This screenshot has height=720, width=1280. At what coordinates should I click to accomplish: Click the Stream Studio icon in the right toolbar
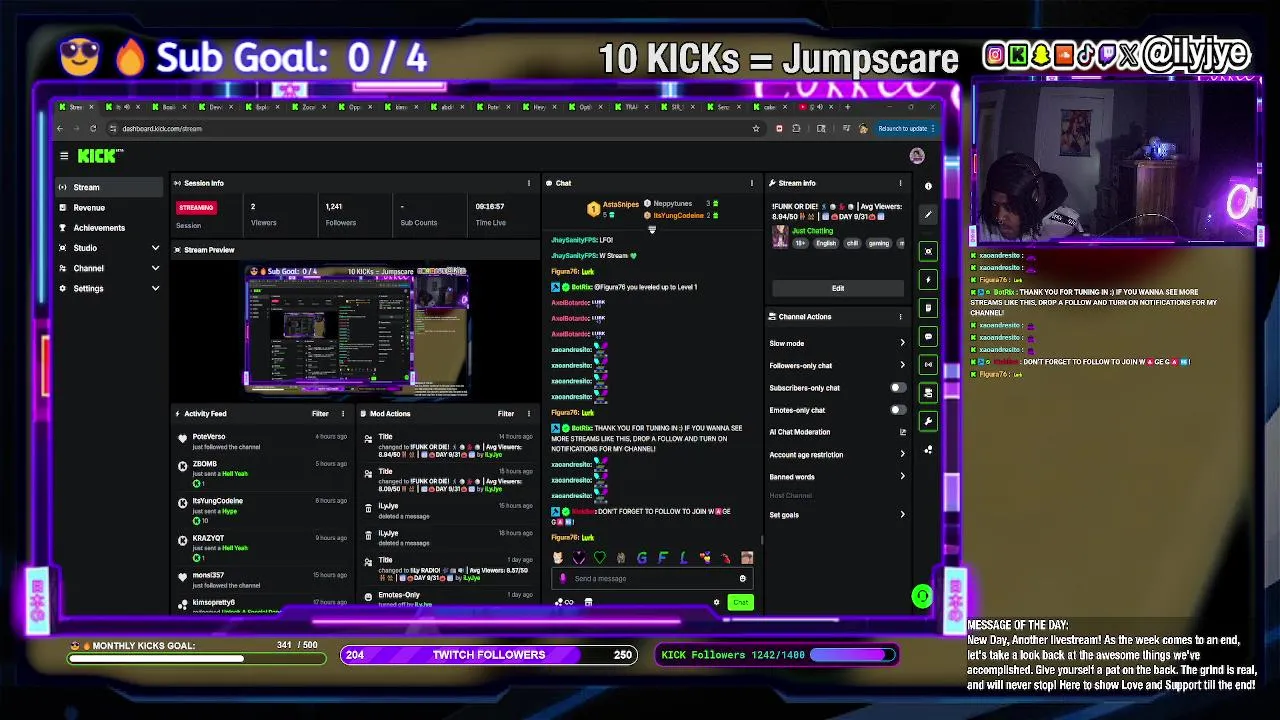click(928, 251)
